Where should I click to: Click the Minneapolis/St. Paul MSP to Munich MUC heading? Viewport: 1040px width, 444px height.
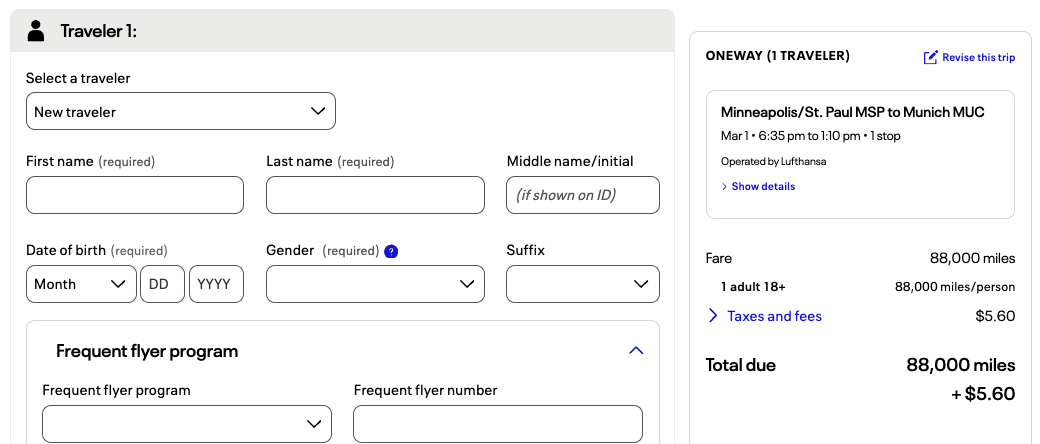click(852, 111)
